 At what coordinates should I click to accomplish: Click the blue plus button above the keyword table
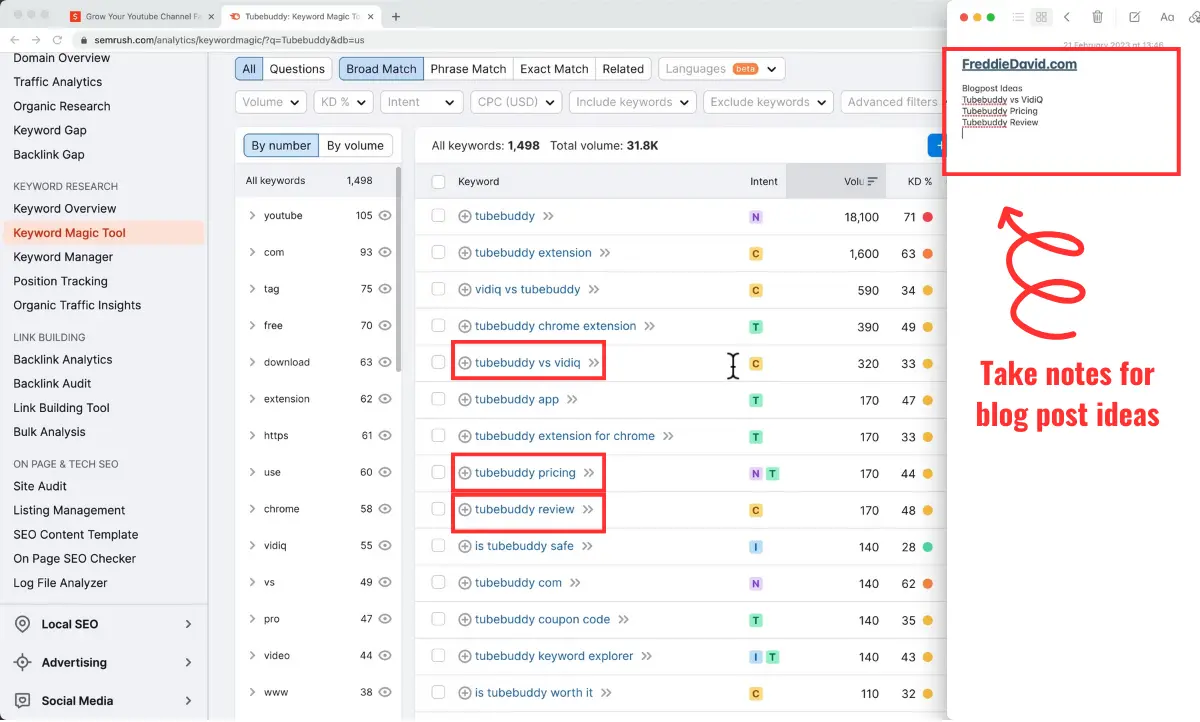pyautogui.click(x=938, y=144)
